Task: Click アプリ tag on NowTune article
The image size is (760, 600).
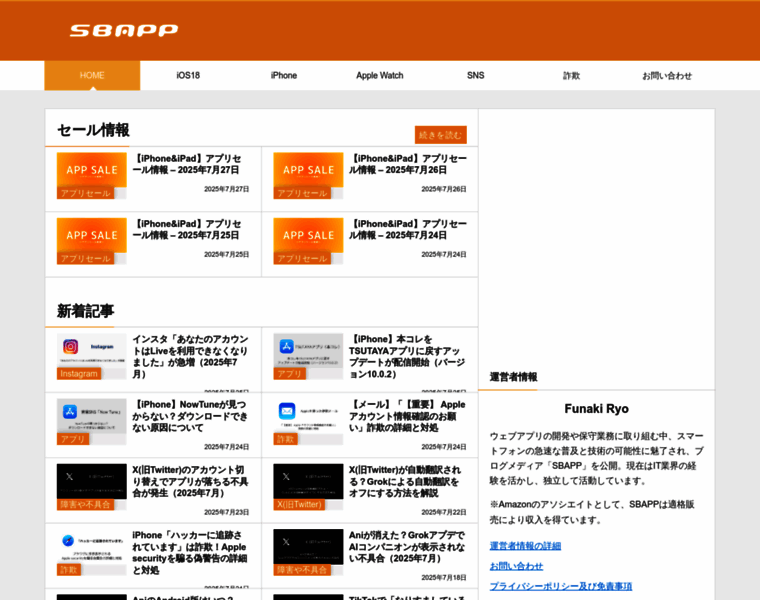Action: (73, 439)
